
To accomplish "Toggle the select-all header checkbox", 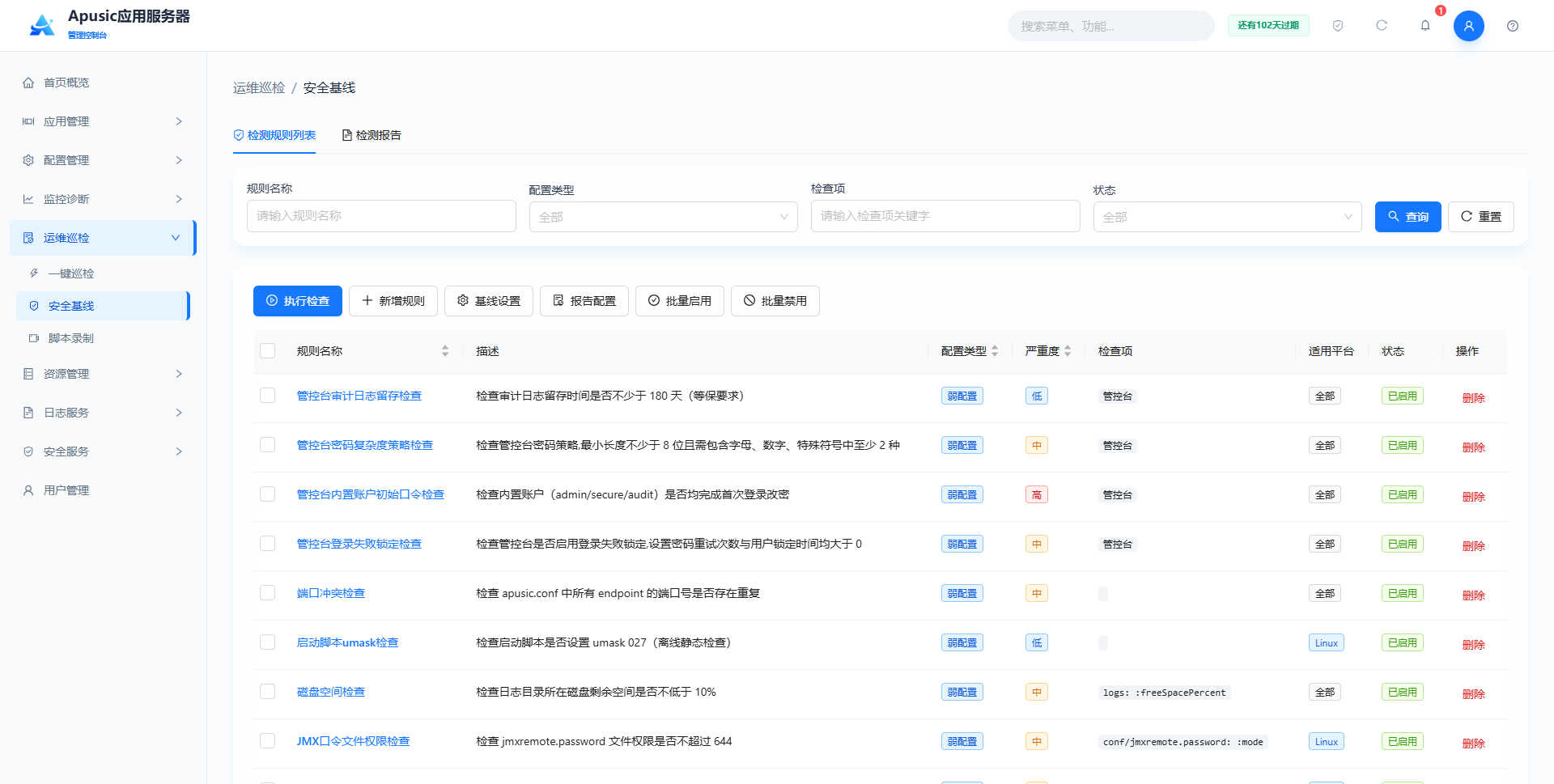I will pyautogui.click(x=268, y=351).
